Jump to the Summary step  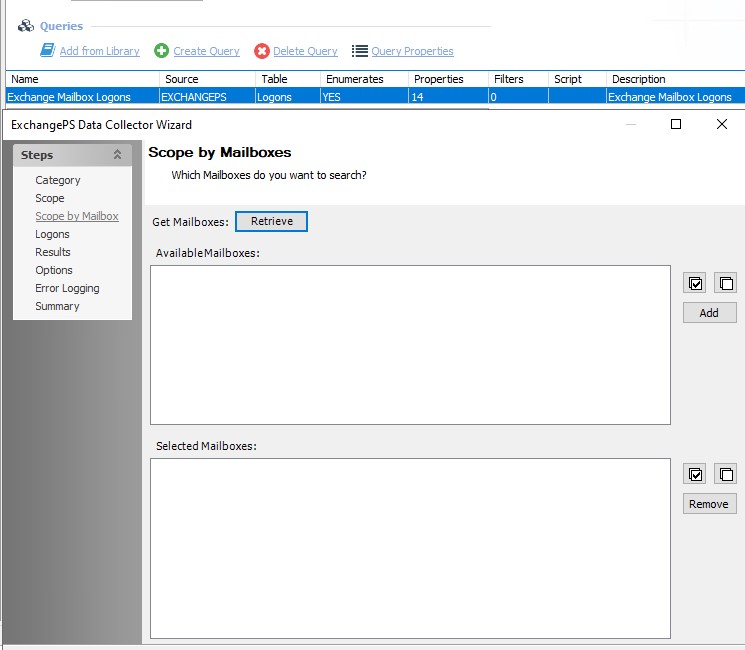tap(57, 306)
